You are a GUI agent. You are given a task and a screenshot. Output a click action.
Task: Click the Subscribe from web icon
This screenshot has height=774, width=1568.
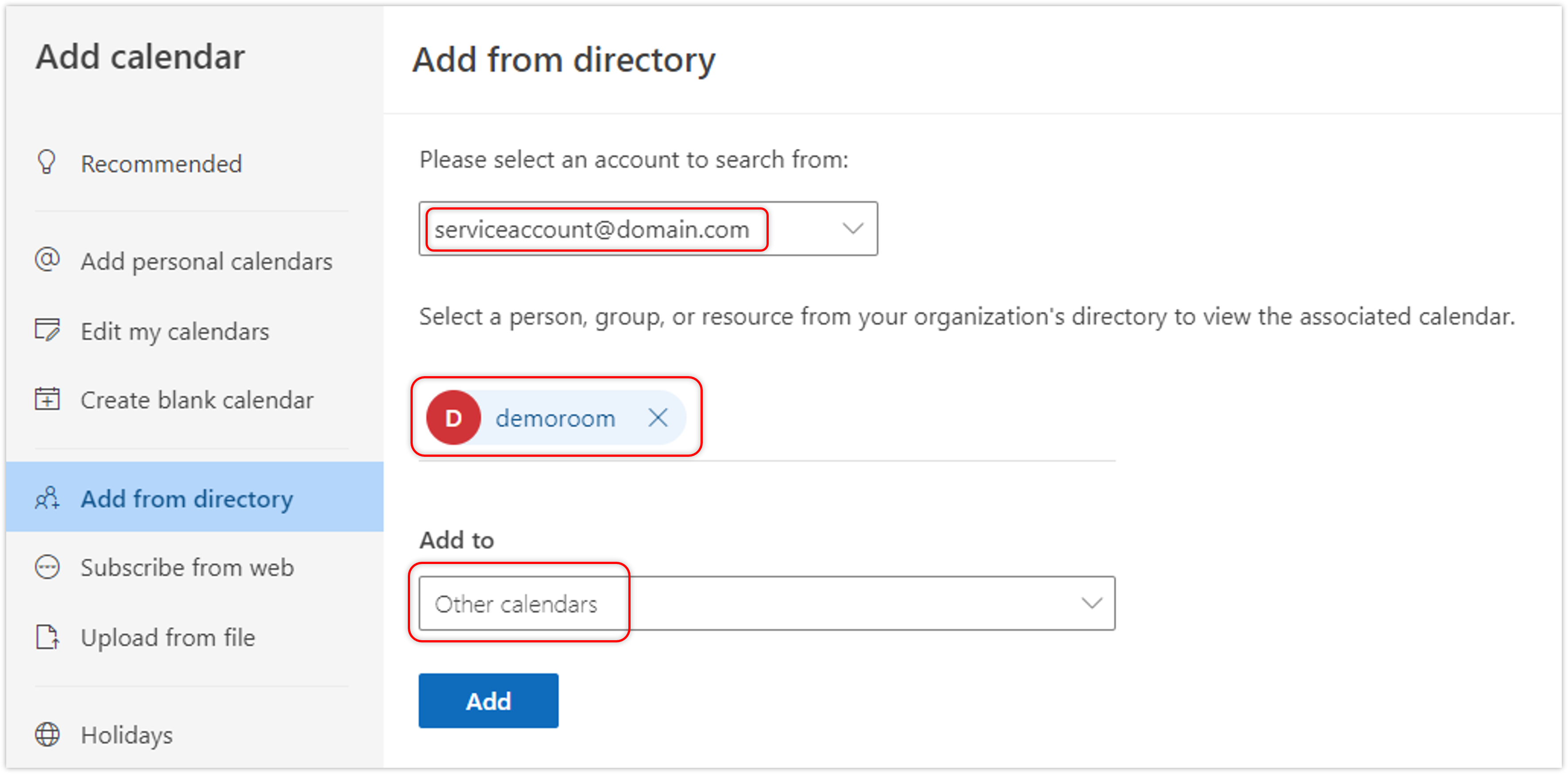[x=47, y=567]
